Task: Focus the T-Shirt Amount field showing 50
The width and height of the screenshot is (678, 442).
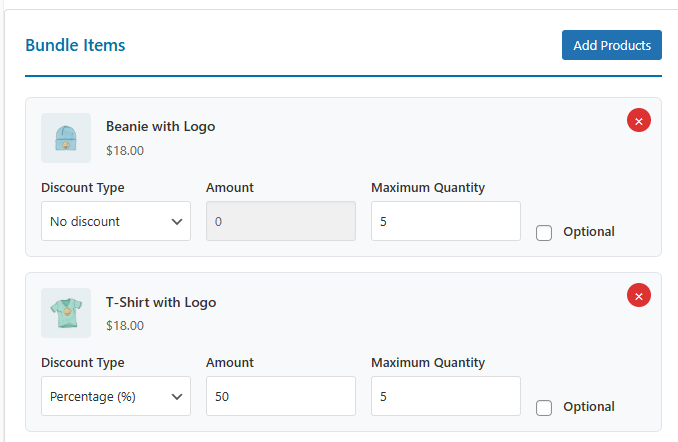Action: [x=281, y=396]
